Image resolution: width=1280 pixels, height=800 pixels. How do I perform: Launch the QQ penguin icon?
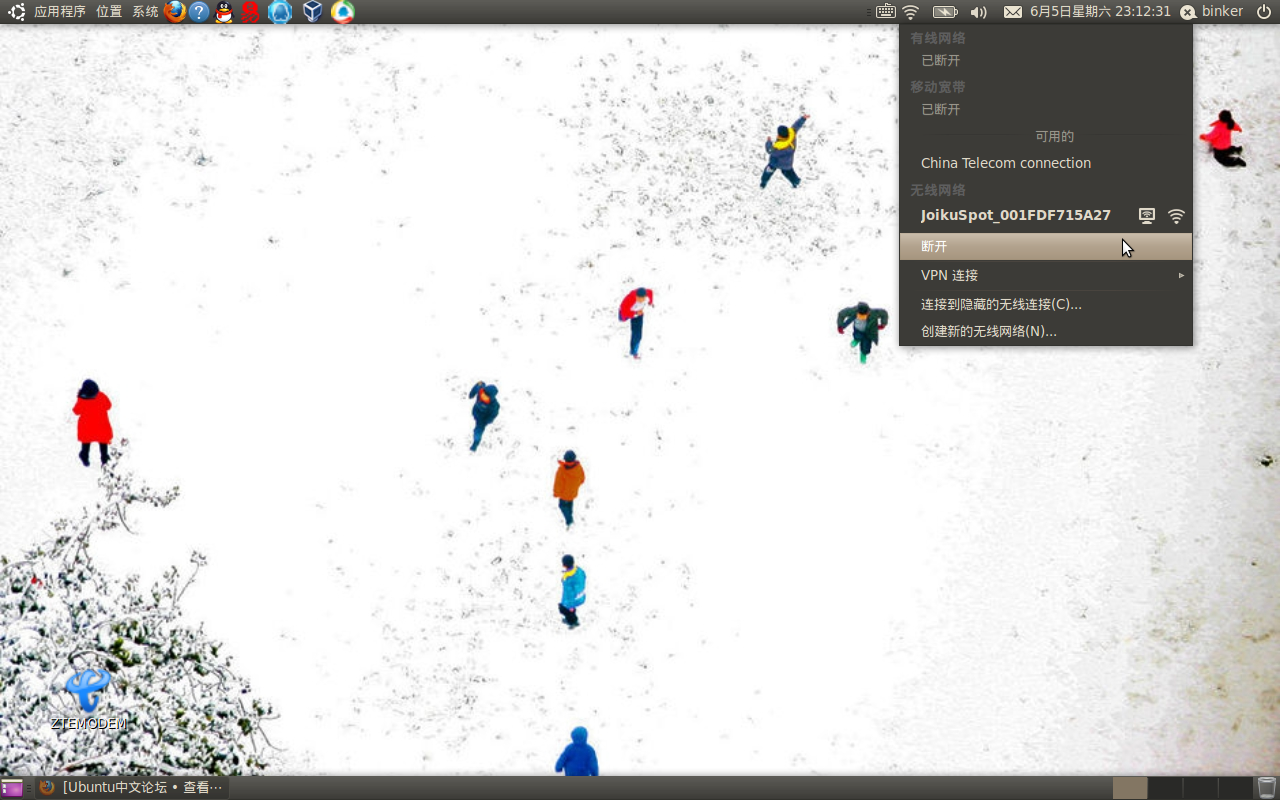point(224,12)
